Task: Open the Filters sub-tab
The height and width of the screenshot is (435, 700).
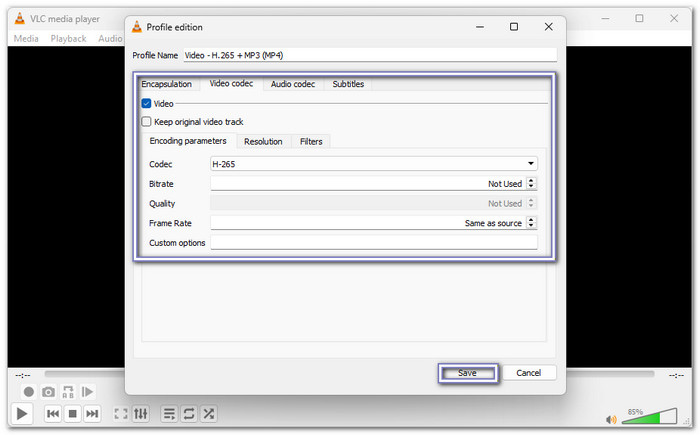Action: click(311, 142)
